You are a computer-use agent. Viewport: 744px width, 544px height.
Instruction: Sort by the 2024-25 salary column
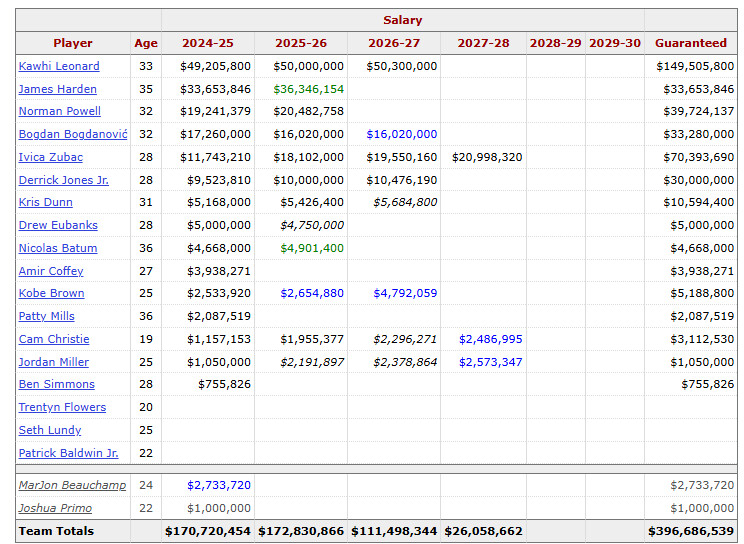coord(207,43)
